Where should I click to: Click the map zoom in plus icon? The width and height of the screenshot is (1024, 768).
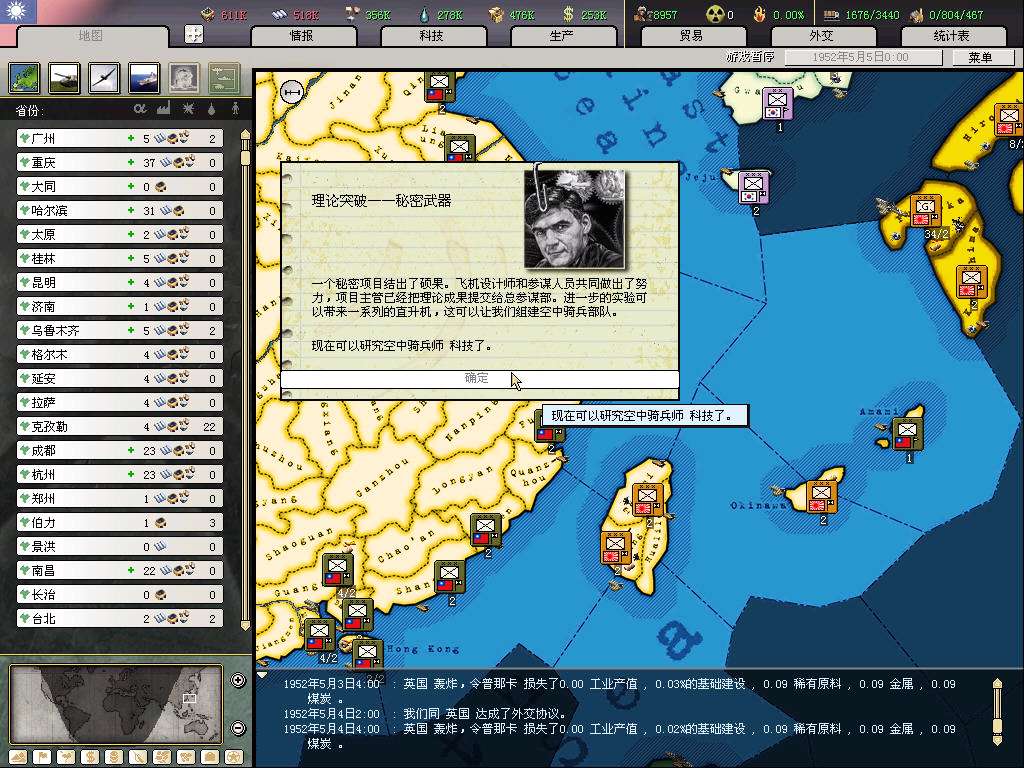tap(238, 681)
